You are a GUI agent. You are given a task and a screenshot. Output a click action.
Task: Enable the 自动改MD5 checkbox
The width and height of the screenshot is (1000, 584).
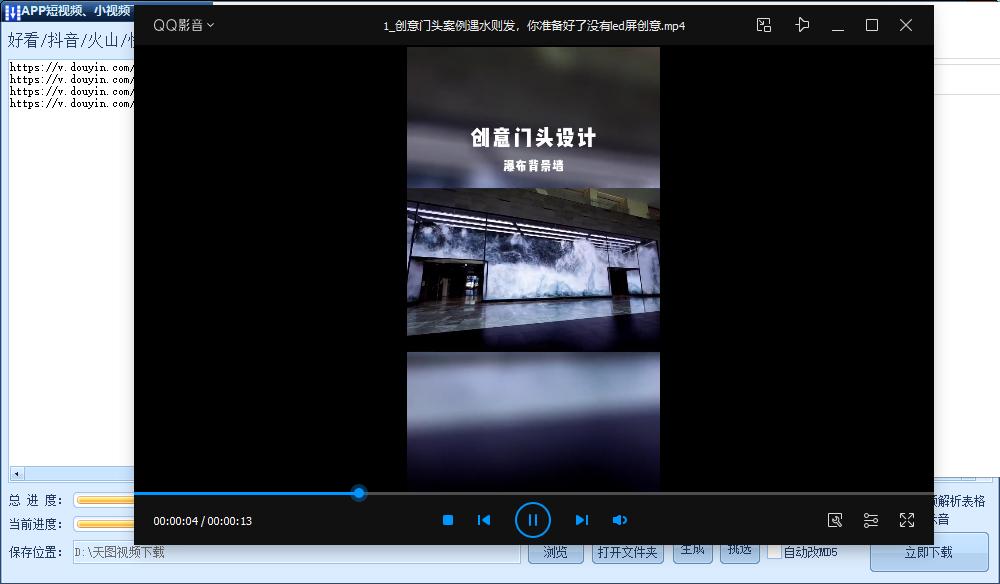[x=774, y=551]
